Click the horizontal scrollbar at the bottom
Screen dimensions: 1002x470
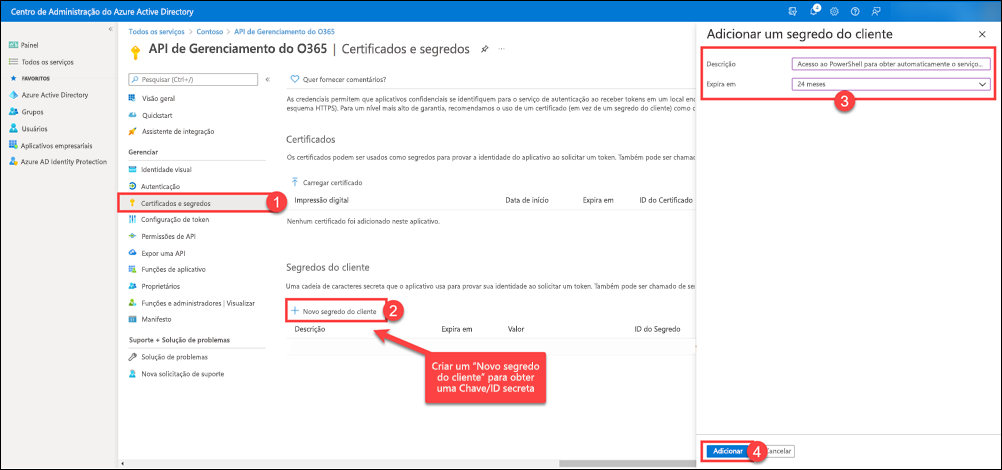(626, 463)
